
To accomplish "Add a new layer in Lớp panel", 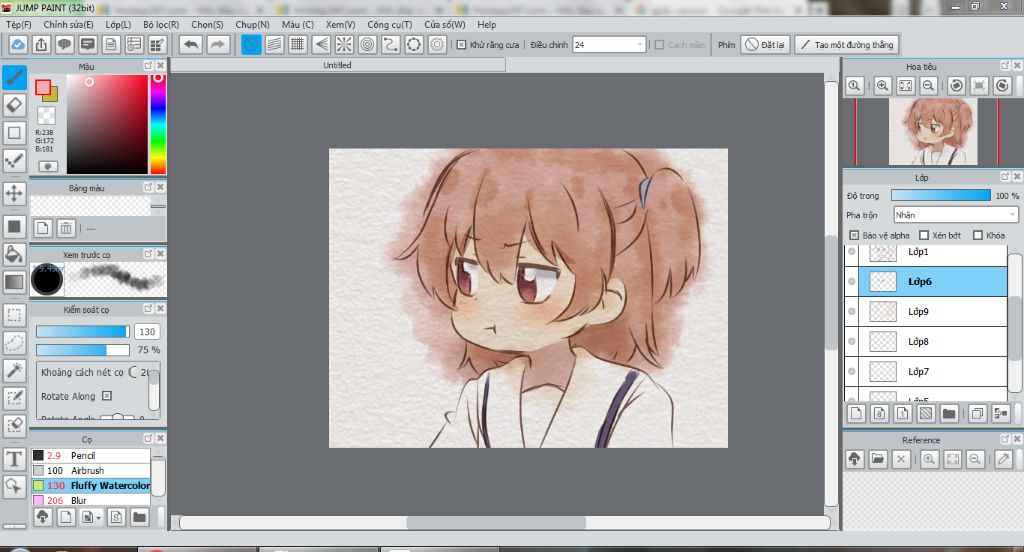I will [x=857, y=414].
